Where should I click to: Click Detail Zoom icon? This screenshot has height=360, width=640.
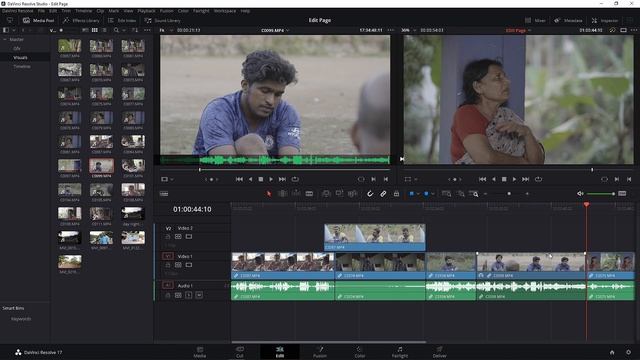coord(461,194)
